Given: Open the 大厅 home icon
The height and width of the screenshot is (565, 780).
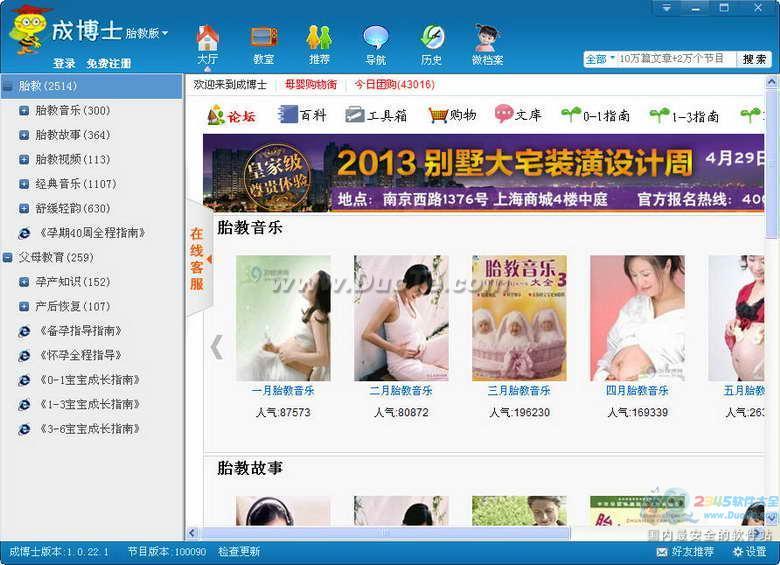Looking at the screenshot, I should coord(207,40).
